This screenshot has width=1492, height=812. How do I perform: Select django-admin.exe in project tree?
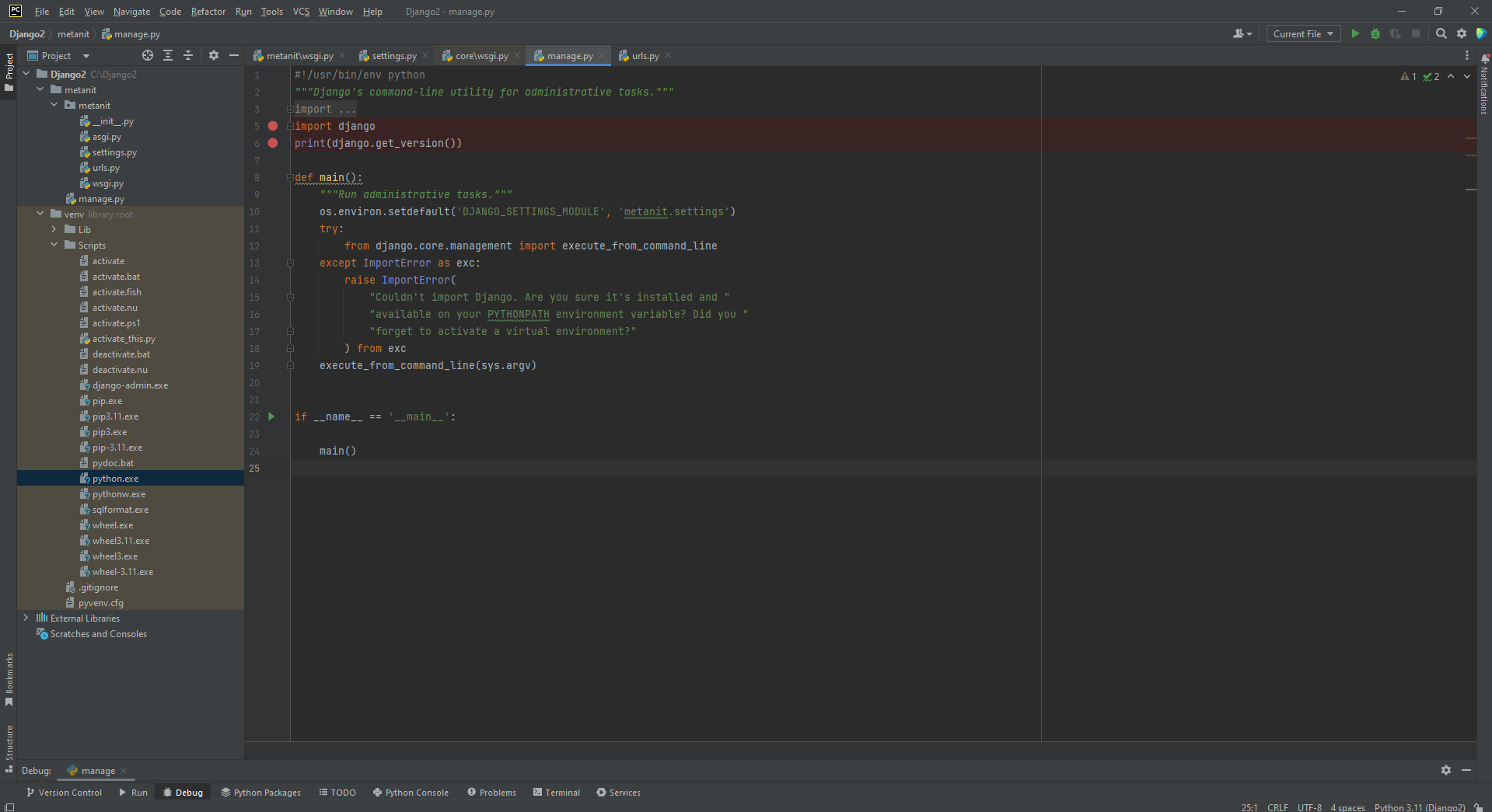coord(130,385)
